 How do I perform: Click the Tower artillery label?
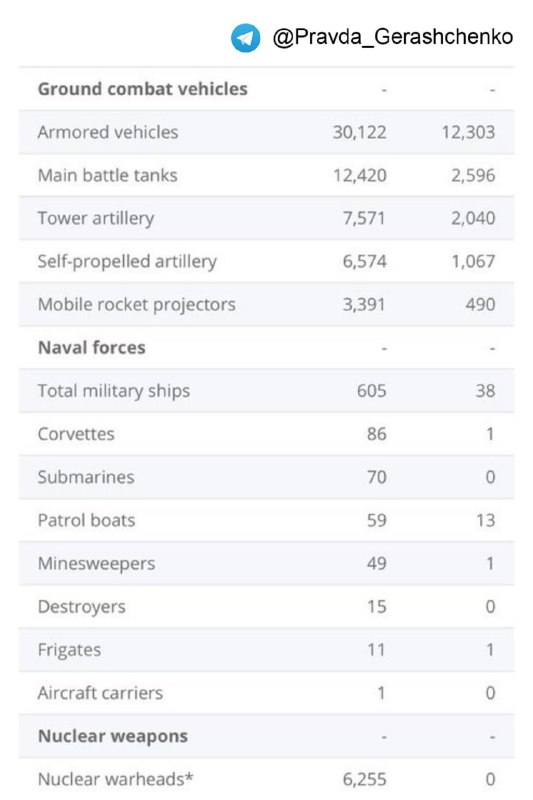(96, 218)
